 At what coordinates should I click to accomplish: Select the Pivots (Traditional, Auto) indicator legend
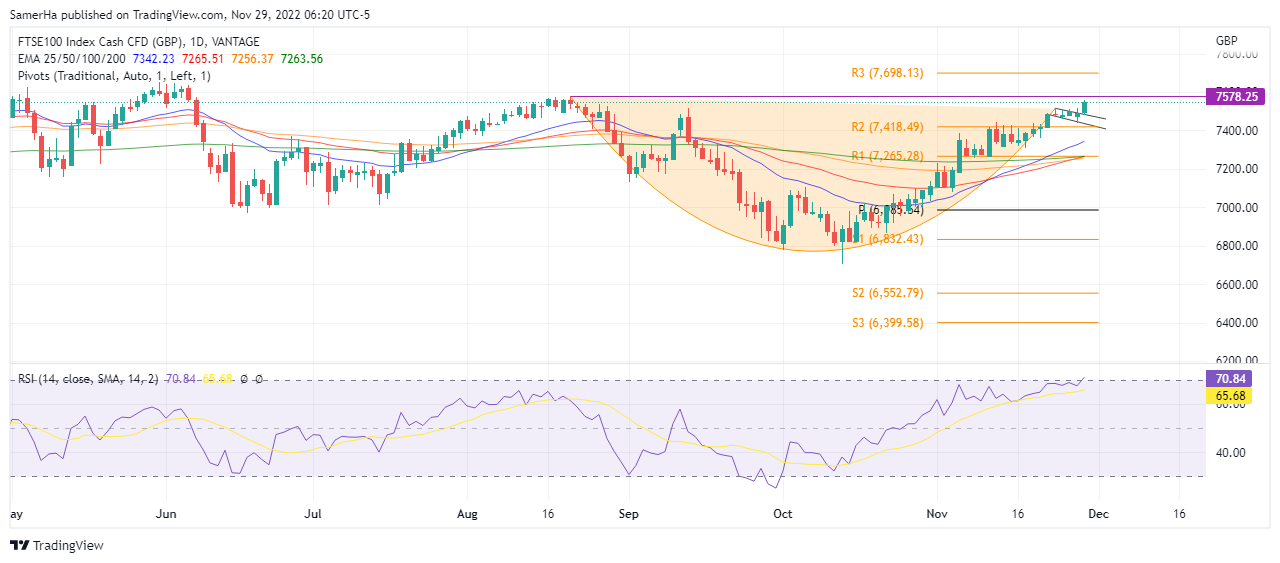(x=114, y=77)
